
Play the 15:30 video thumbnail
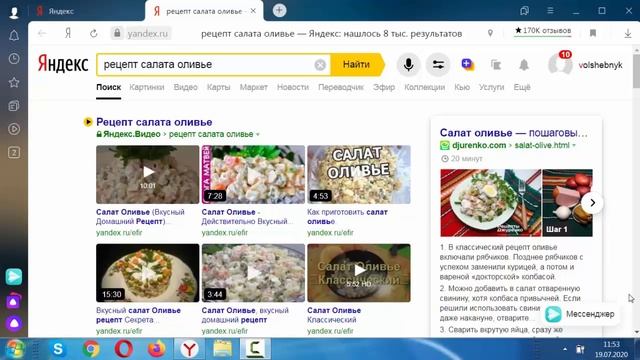coord(148,273)
